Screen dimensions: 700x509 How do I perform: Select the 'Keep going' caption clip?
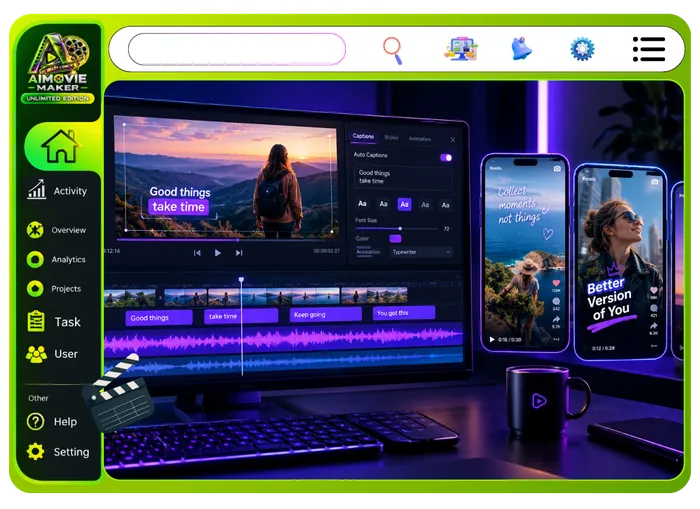tap(325, 314)
